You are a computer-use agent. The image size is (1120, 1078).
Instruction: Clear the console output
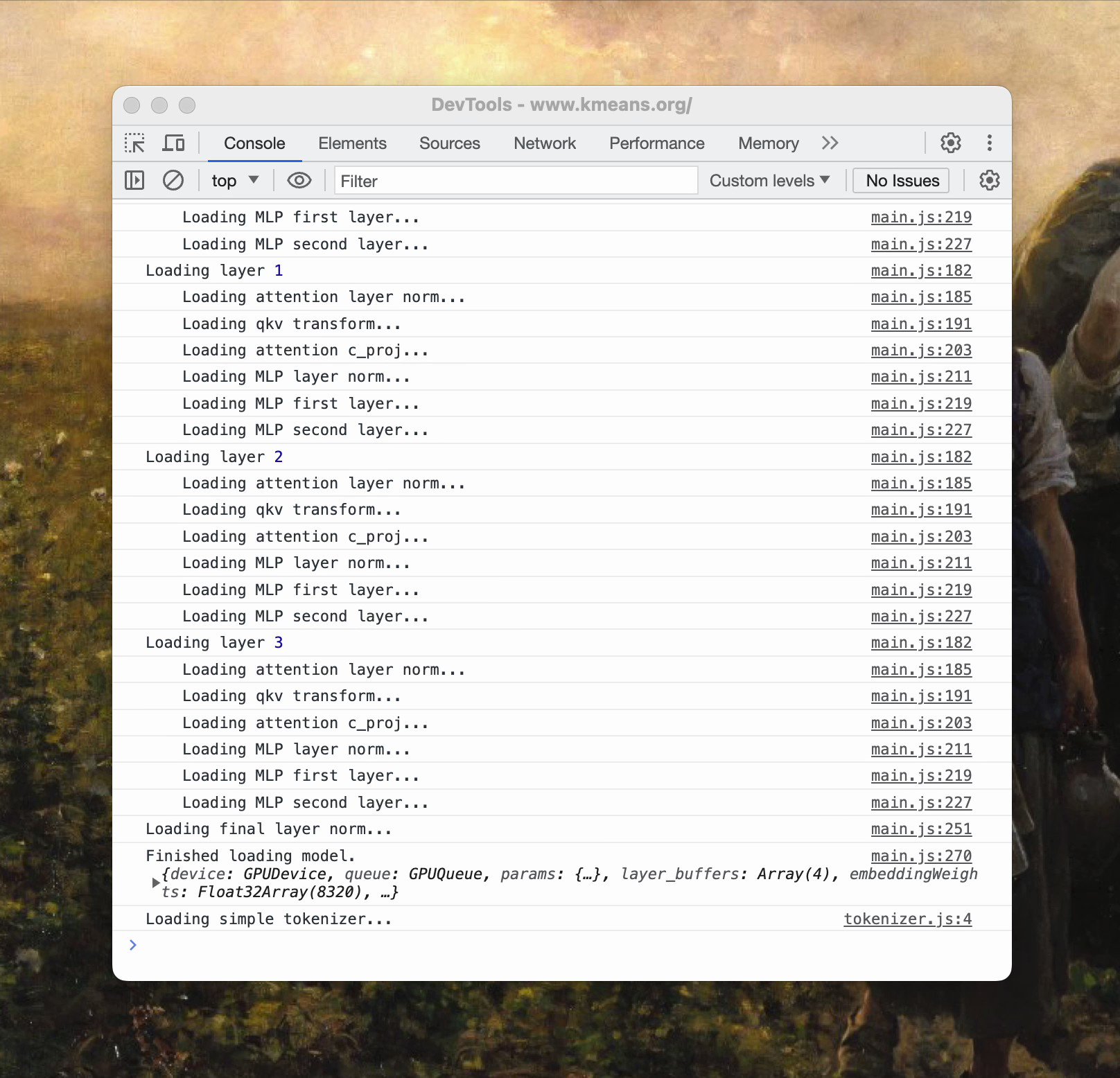click(173, 180)
